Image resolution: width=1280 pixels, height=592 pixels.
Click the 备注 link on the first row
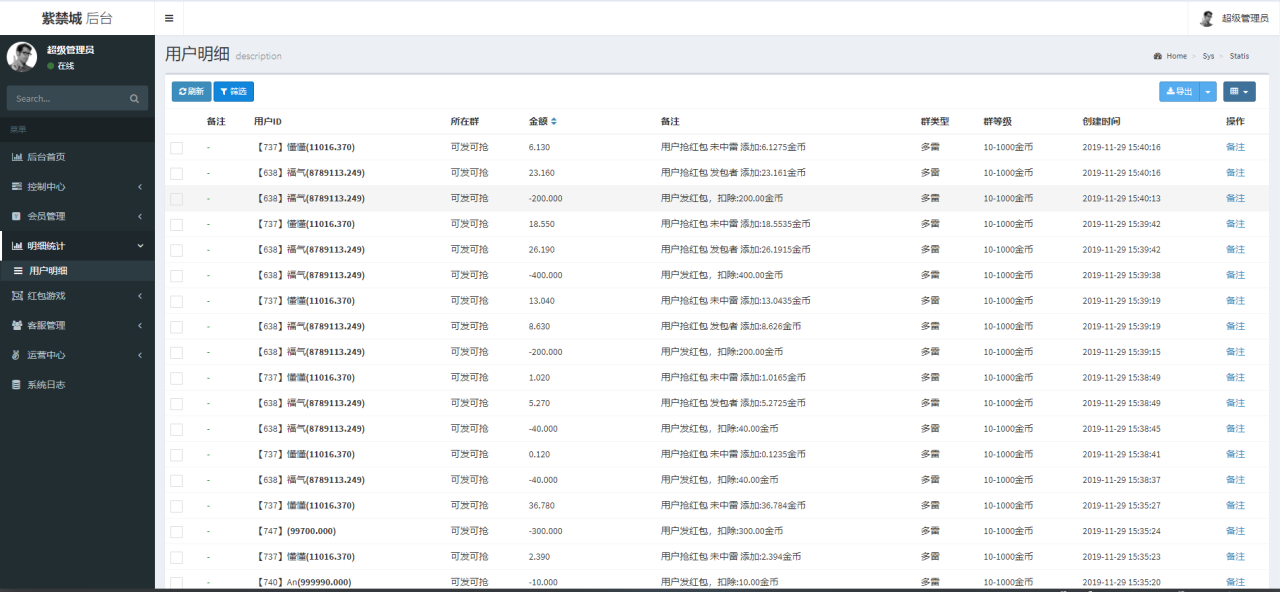(x=1234, y=146)
